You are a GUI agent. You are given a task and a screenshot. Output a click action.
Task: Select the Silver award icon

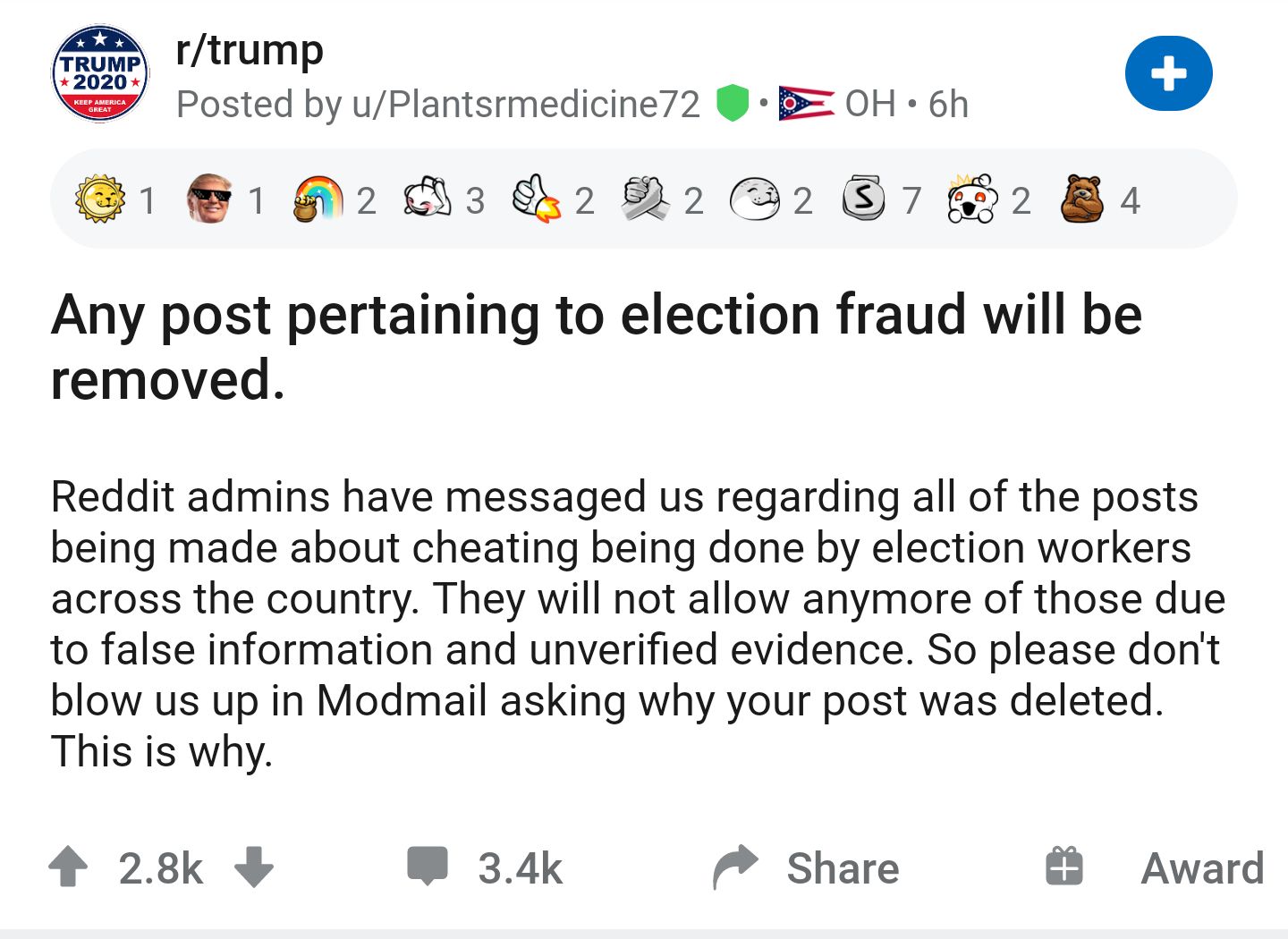pyautogui.click(x=861, y=199)
